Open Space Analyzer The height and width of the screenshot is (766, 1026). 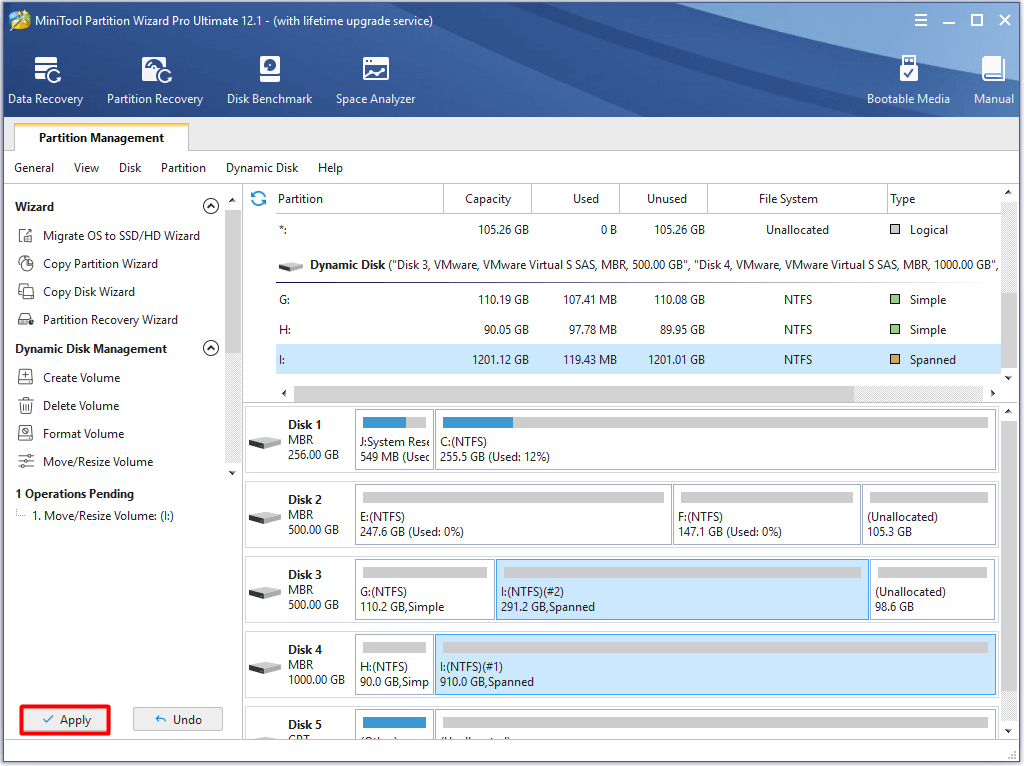[x=376, y=80]
